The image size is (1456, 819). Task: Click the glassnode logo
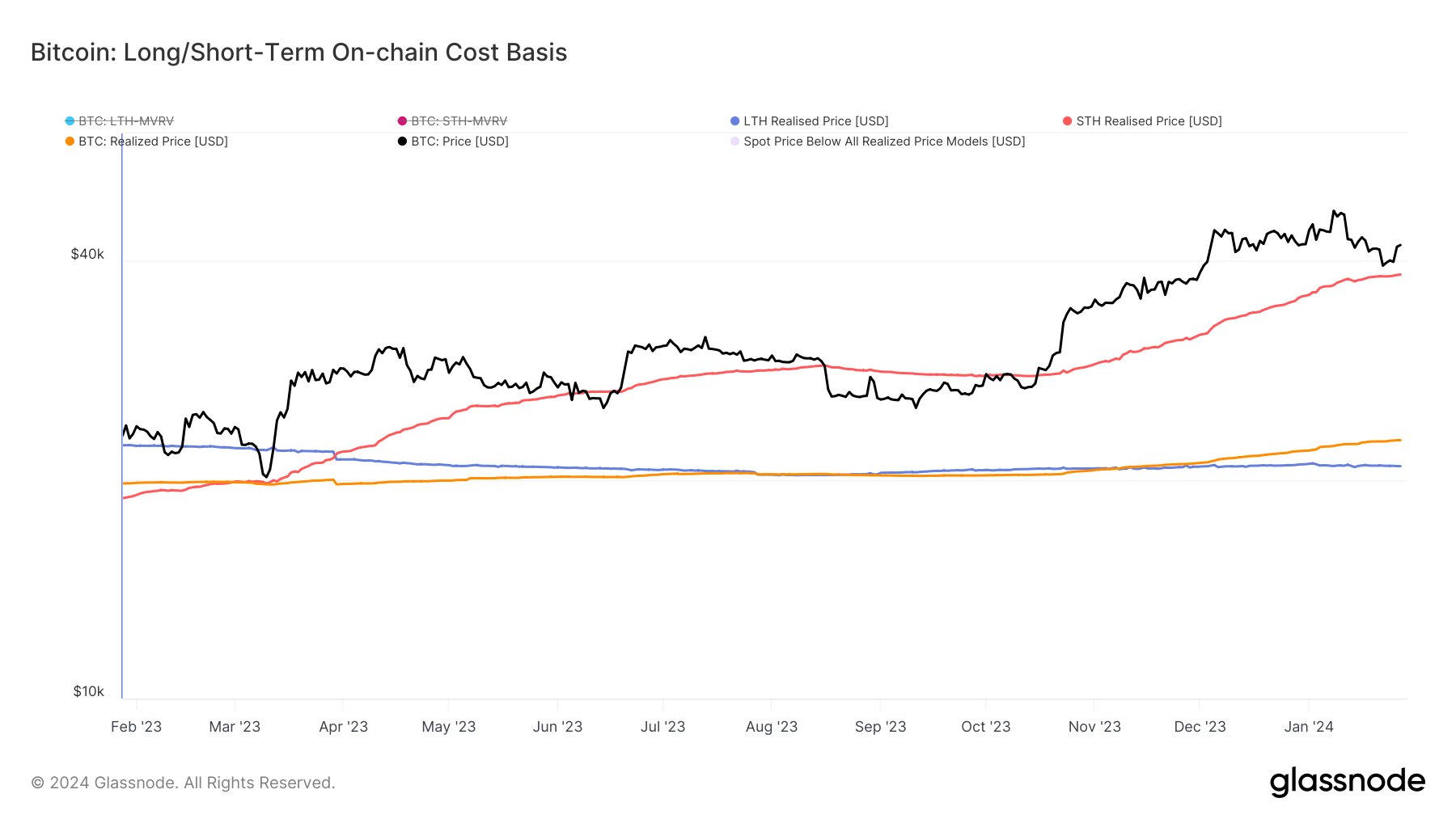point(1347,782)
